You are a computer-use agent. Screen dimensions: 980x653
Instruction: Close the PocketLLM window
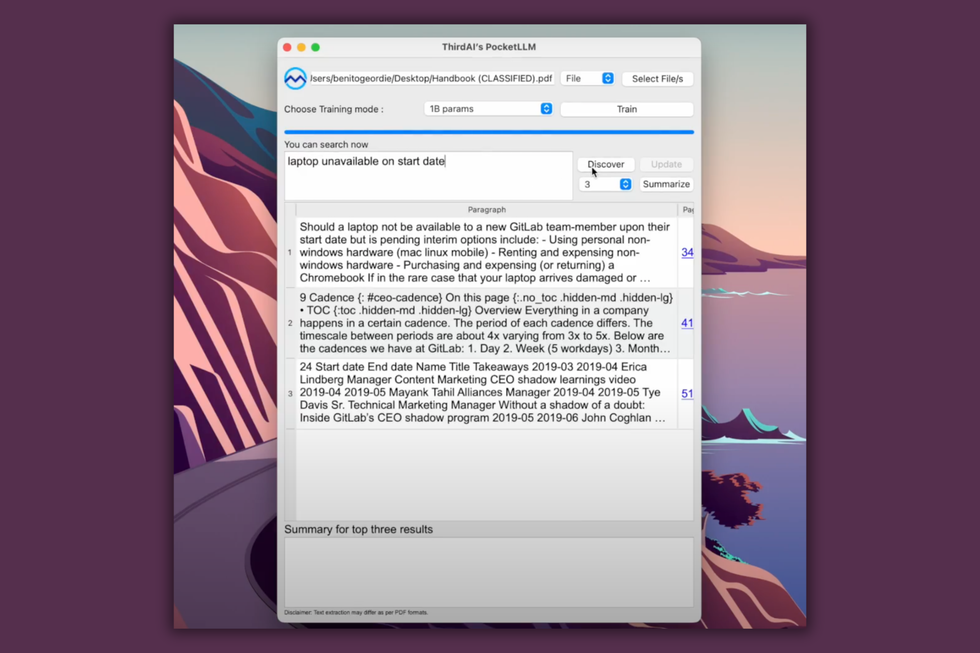pyautogui.click(x=287, y=47)
